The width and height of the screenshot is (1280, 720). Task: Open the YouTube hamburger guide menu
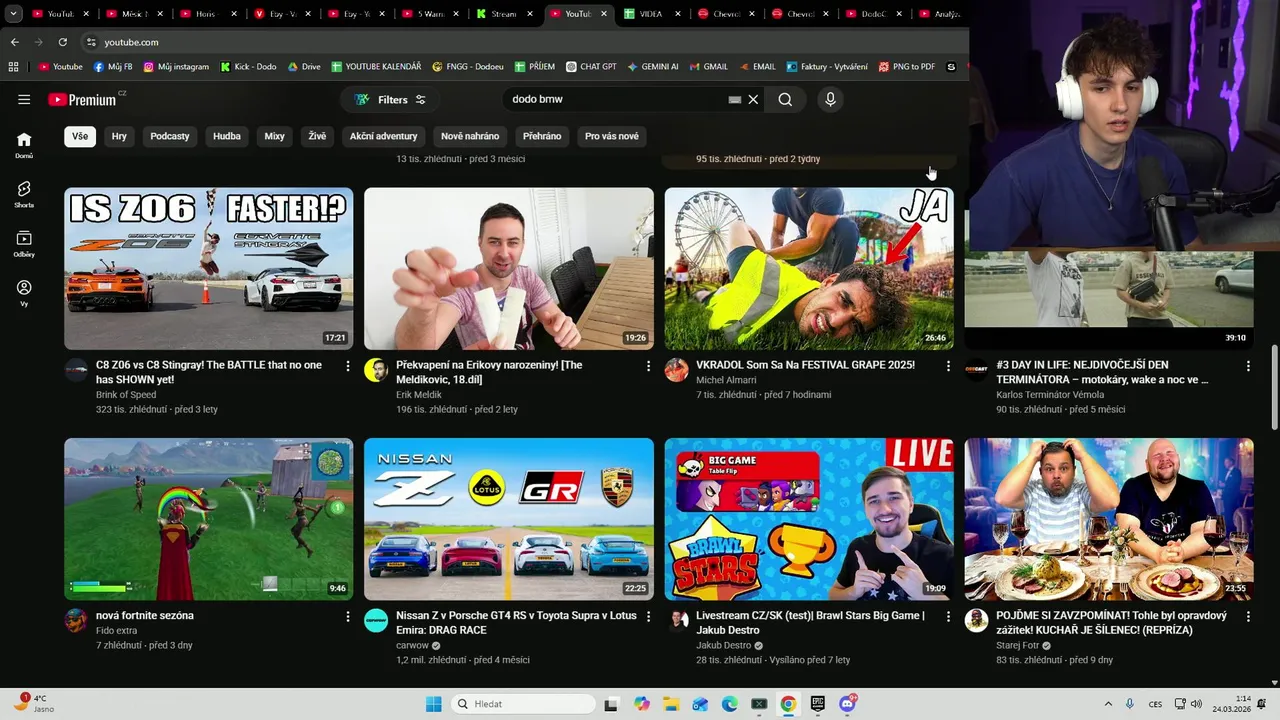point(24,99)
